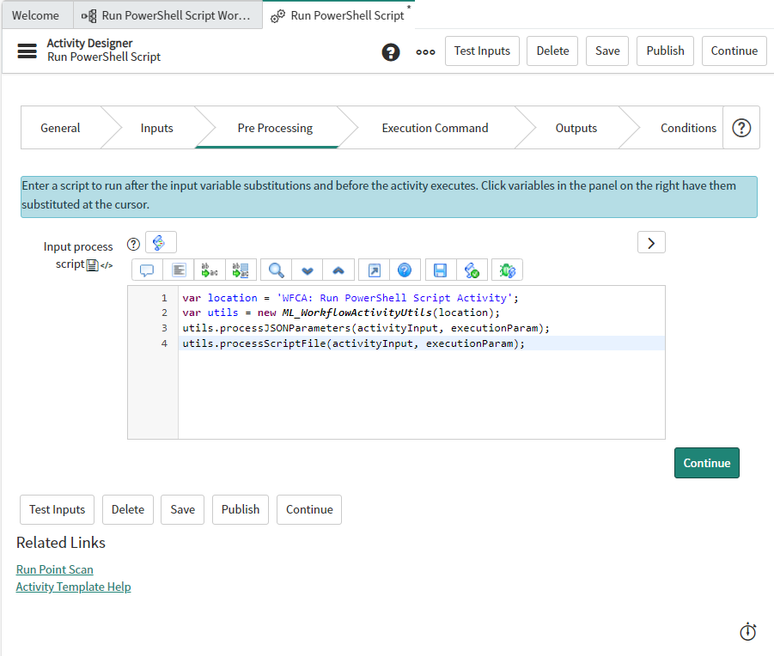The height and width of the screenshot is (656, 774).
Task: Click the question mark next to Input process script
Action: [133, 244]
